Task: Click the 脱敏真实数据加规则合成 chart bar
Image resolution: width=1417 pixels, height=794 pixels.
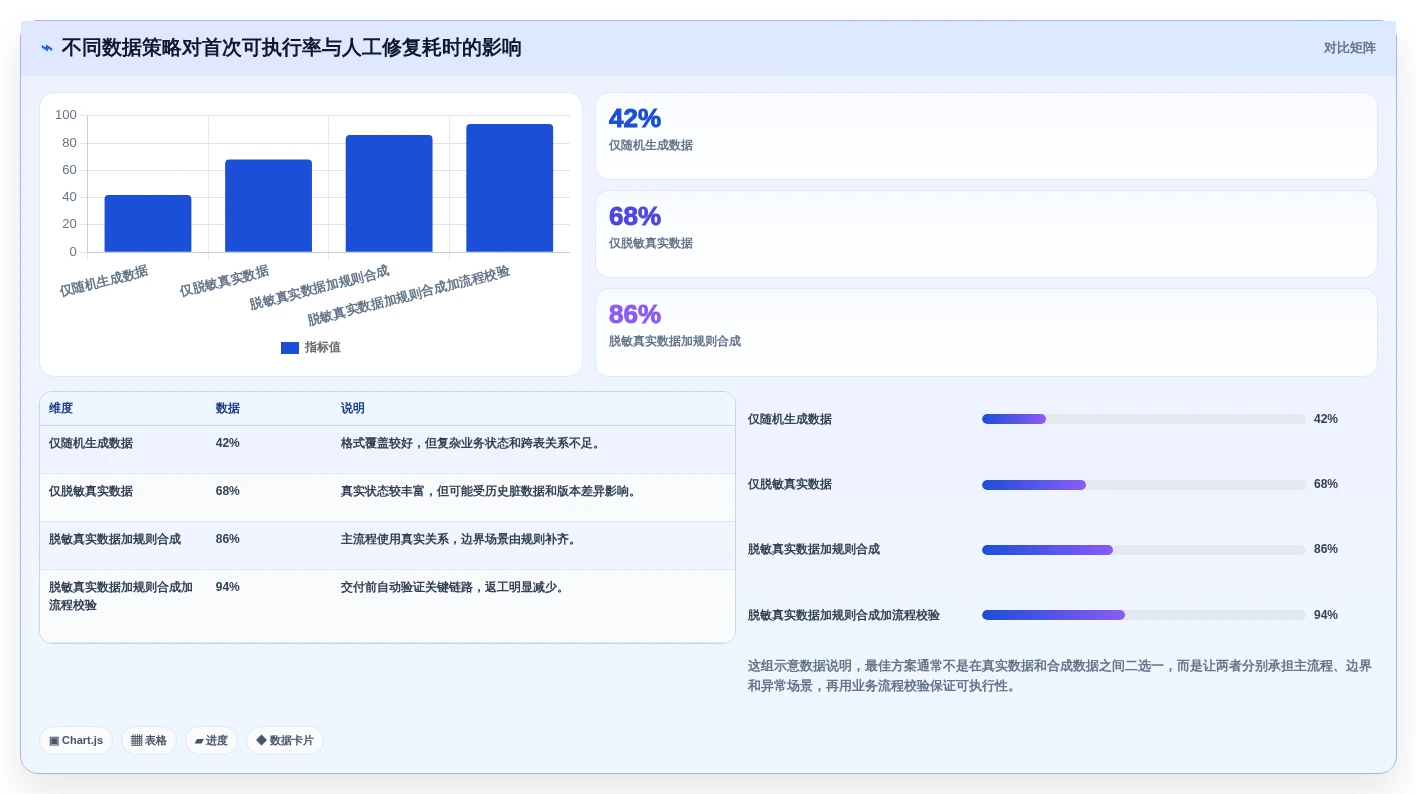Action: click(389, 193)
